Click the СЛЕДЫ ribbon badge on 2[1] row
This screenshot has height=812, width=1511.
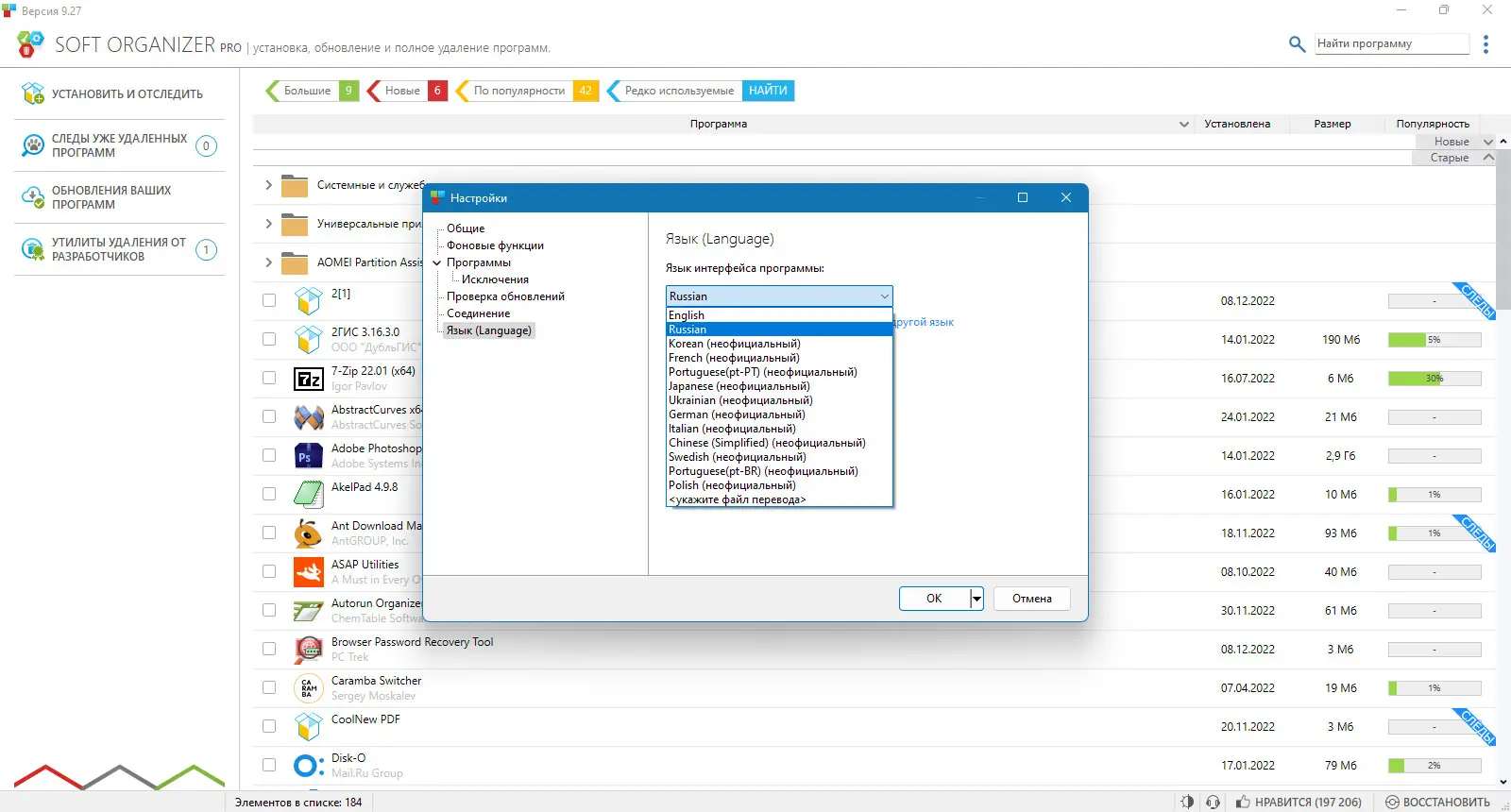pos(1476,300)
